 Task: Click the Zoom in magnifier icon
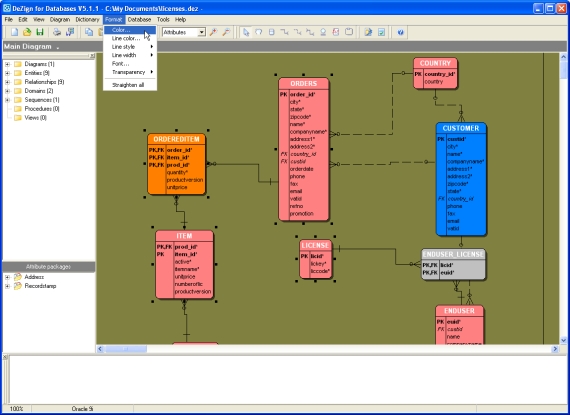(213, 32)
